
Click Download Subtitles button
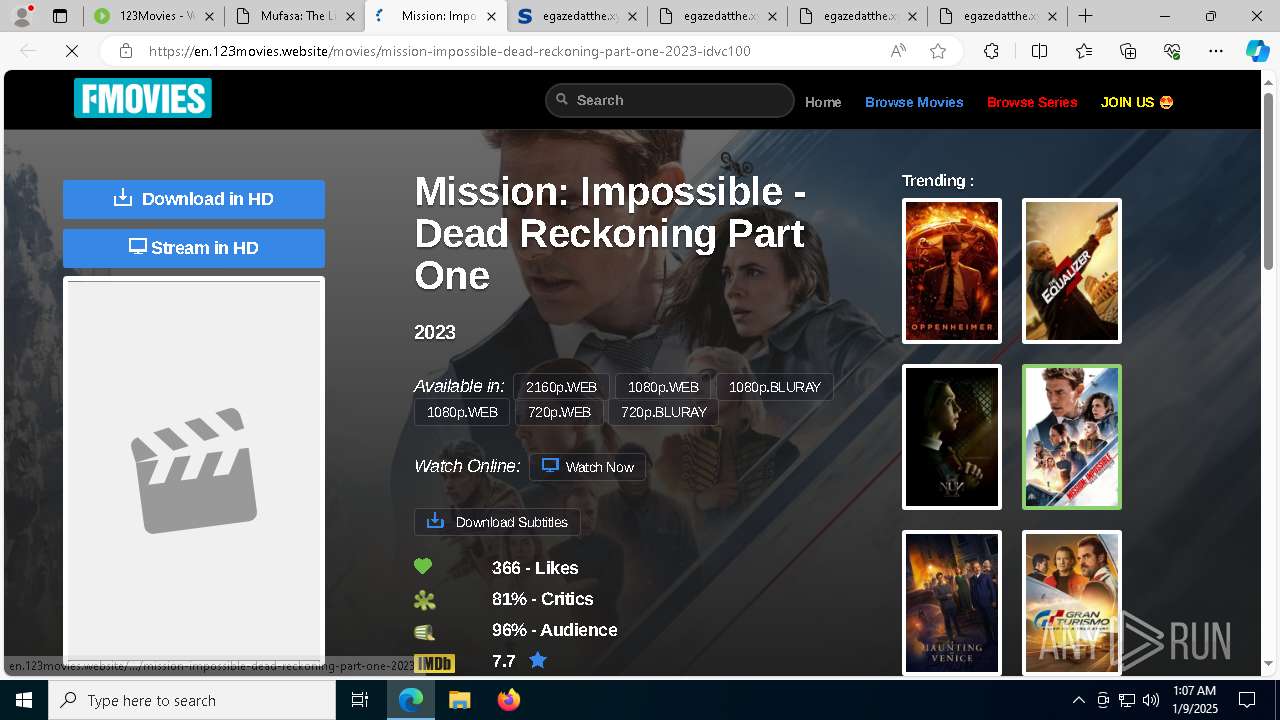pos(497,522)
